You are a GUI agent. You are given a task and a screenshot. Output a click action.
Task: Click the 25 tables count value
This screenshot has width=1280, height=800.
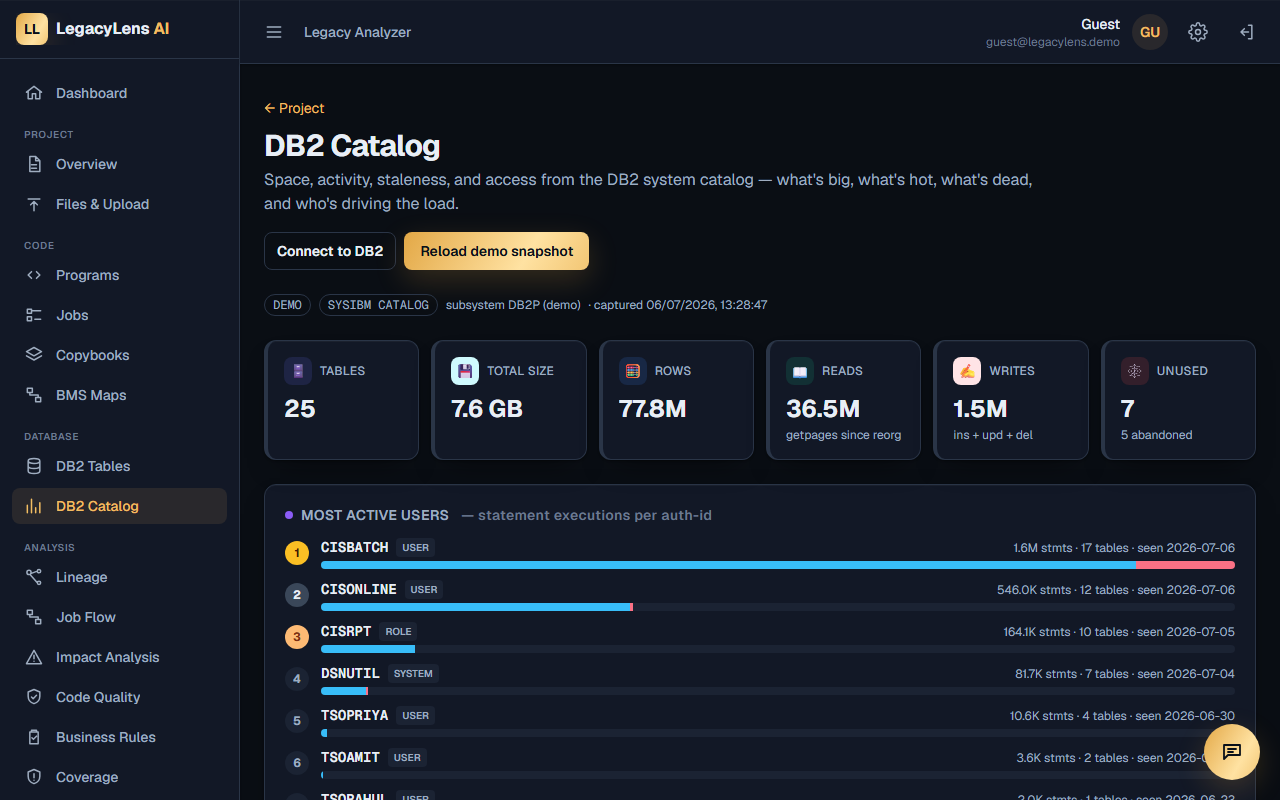coord(300,409)
